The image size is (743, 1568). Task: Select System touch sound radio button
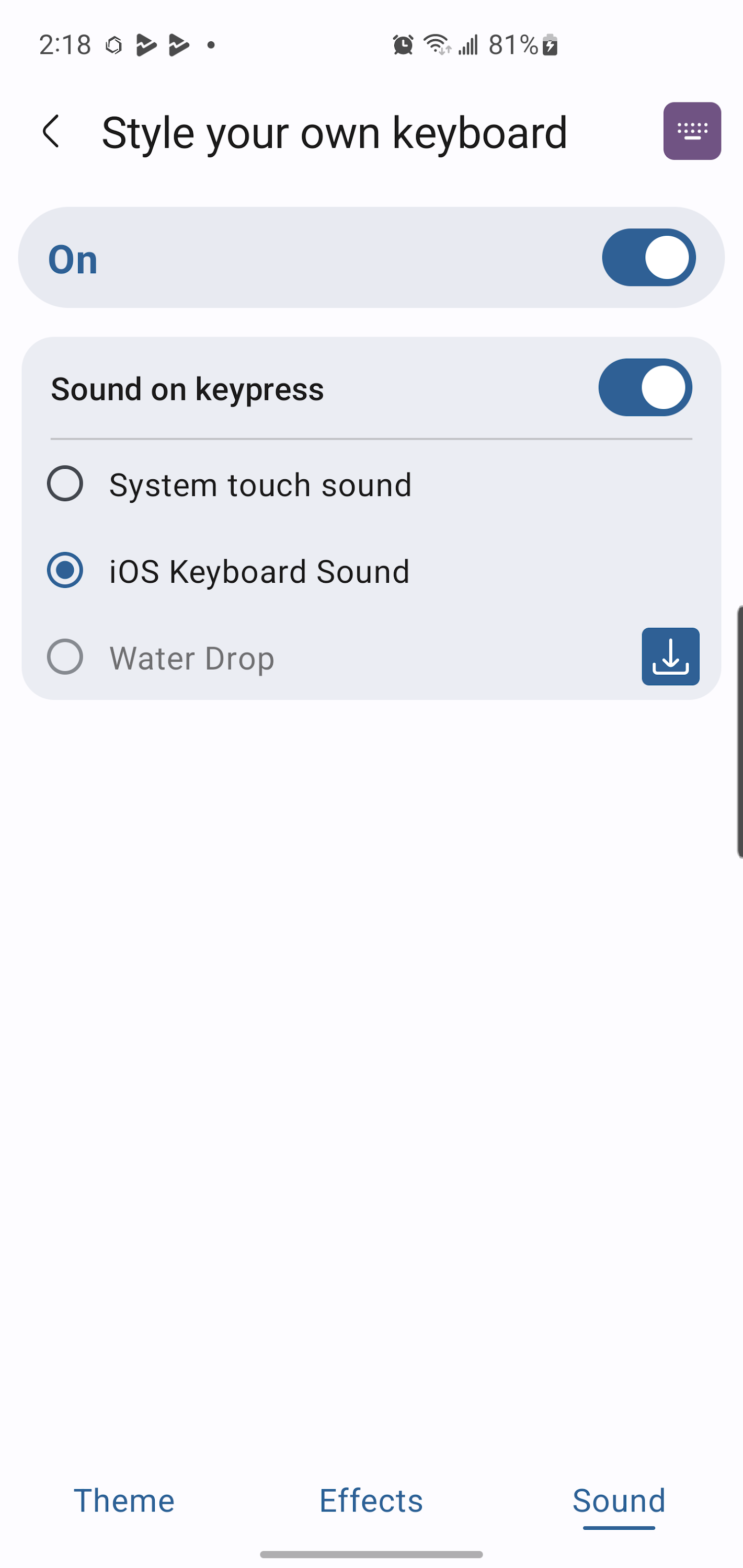[x=65, y=484]
